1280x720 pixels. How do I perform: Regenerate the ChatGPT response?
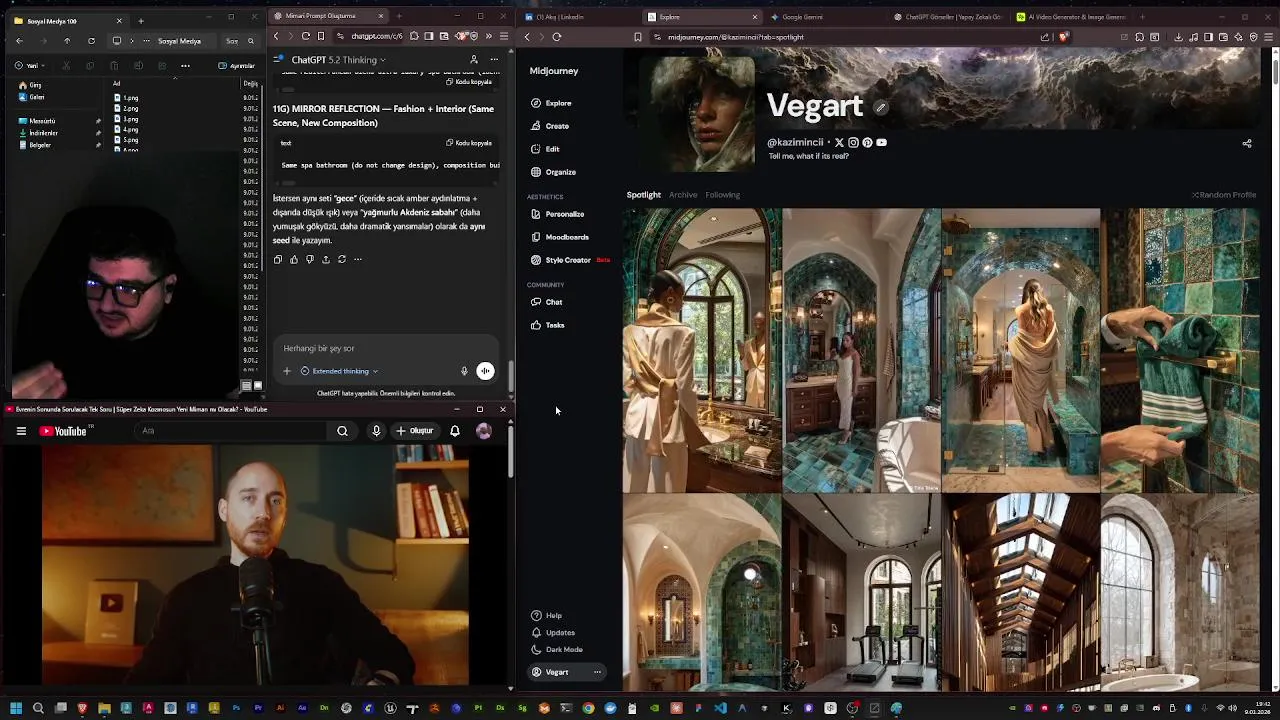342,259
